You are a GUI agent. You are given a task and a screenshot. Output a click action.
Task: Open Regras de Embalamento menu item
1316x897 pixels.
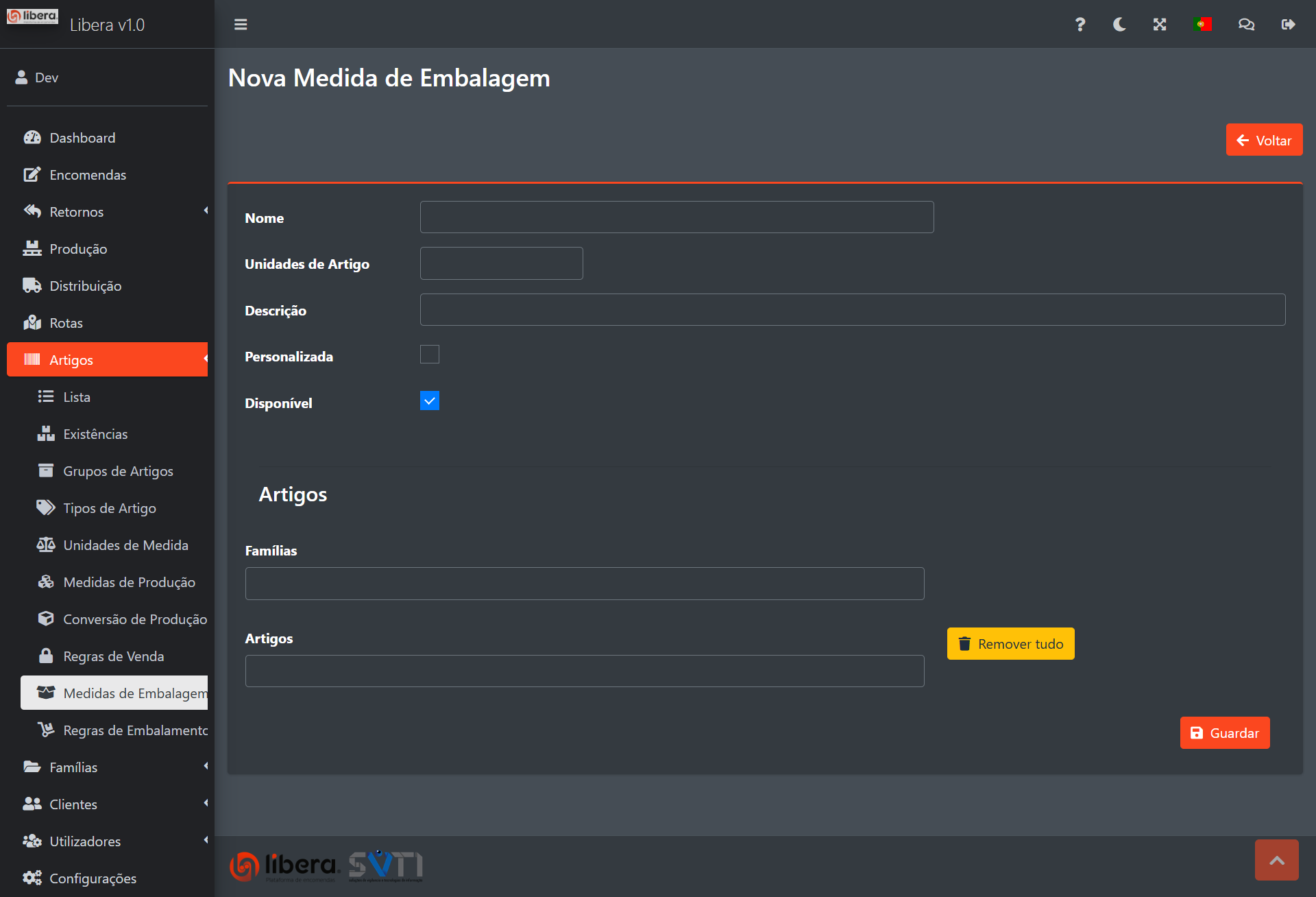click(135, 730)
